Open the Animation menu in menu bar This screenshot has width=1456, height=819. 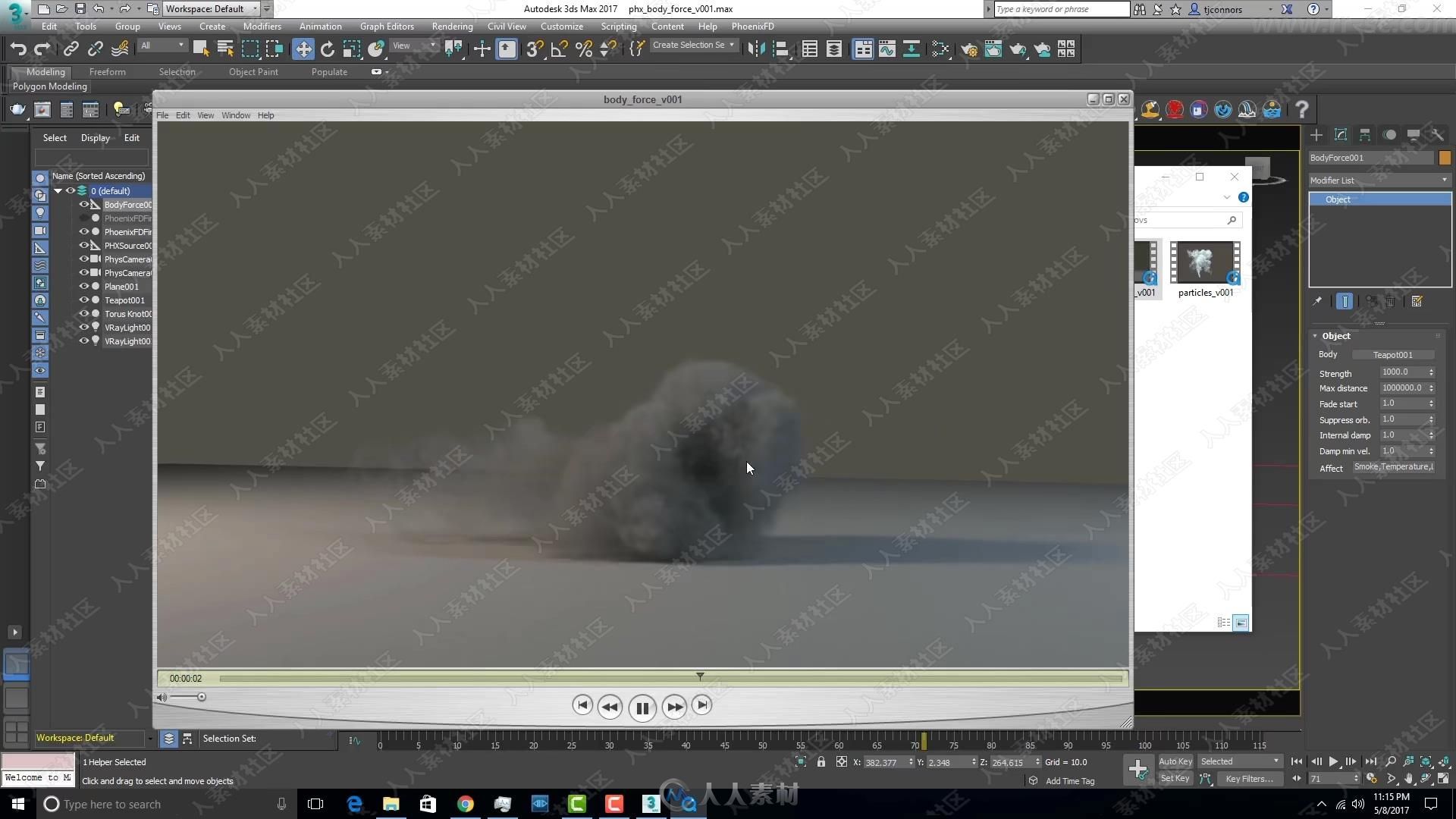(320, 26)
